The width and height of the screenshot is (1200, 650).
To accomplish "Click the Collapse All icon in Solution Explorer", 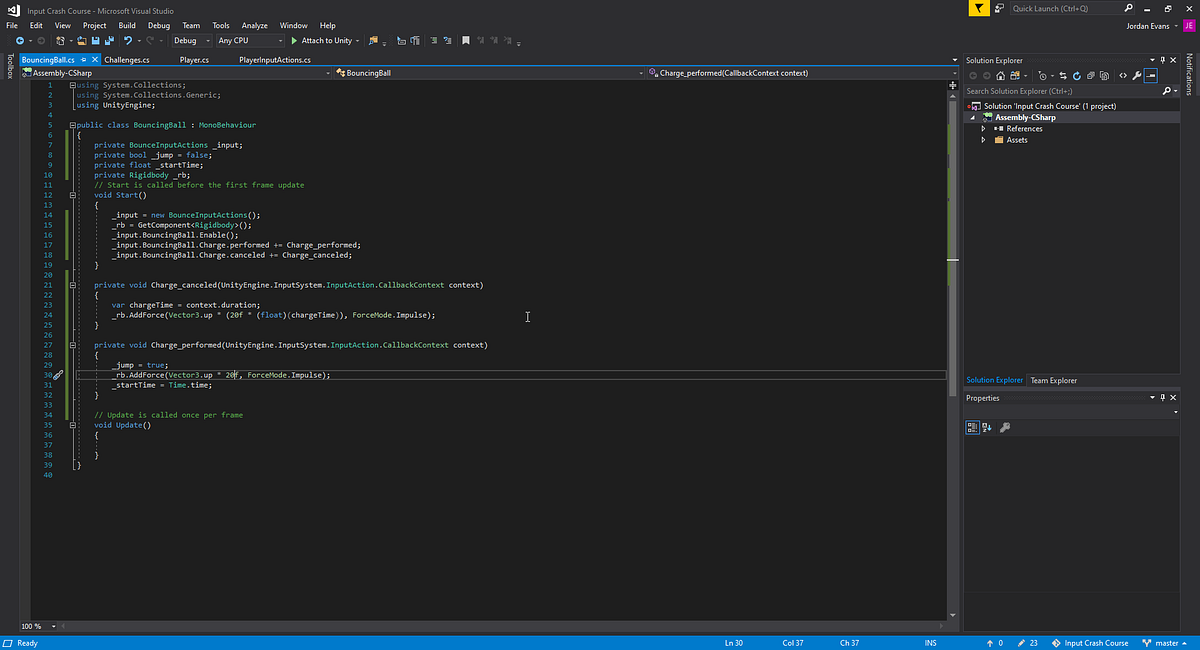I will (x=1090, y=76).
